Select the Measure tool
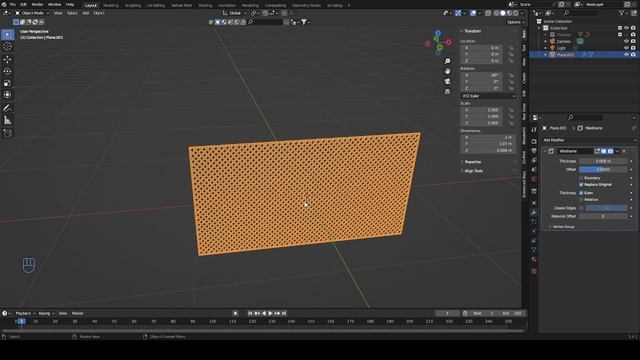 (x=7, y=120)
